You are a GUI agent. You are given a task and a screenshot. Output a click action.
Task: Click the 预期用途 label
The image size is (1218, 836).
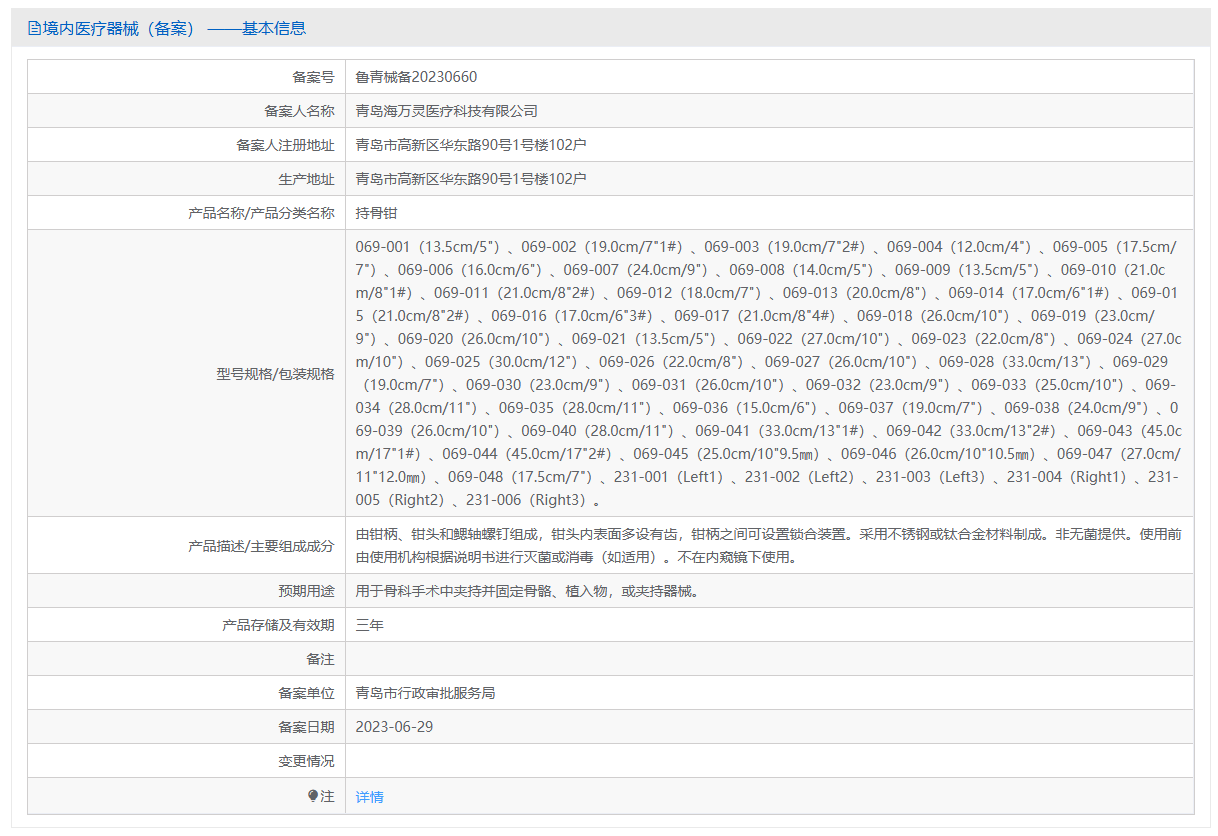(306, 591)
